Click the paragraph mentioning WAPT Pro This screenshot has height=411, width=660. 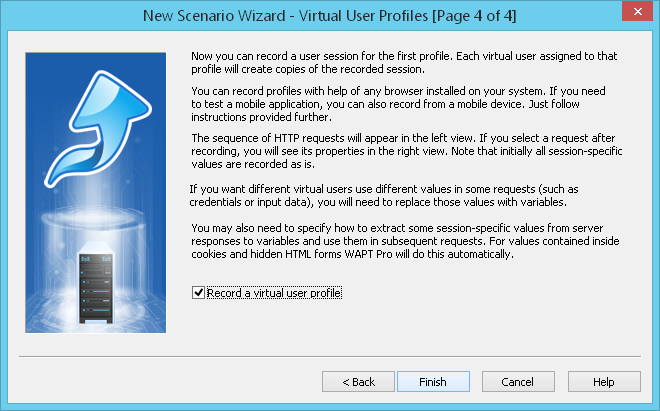pyautogui.click(x=405, y=241)
